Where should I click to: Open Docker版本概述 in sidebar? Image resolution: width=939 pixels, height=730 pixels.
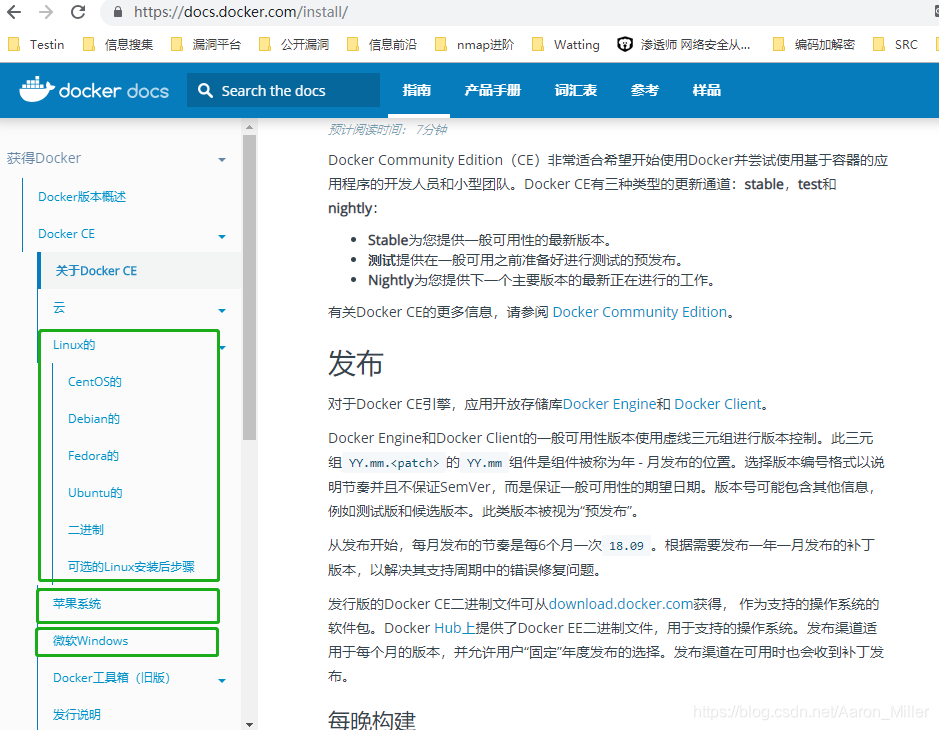[82, 196]
